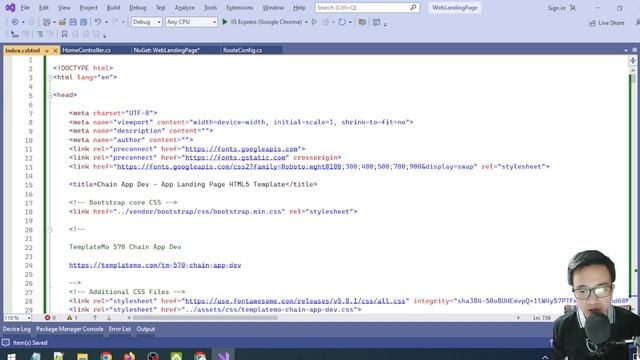Click the Undo arrow icon

tap(98, 22)
